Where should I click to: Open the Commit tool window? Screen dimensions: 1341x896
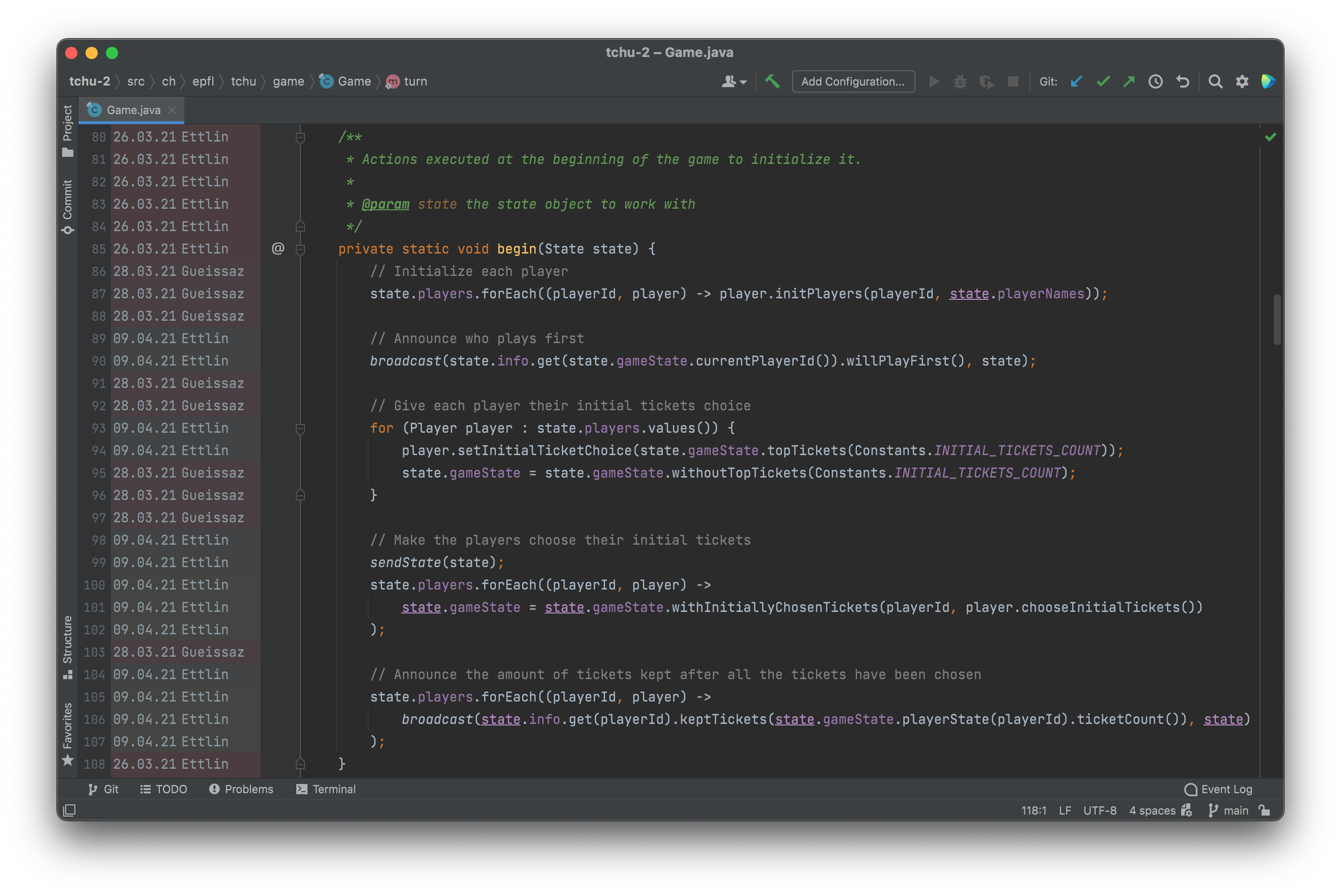(x=67, y=206)
